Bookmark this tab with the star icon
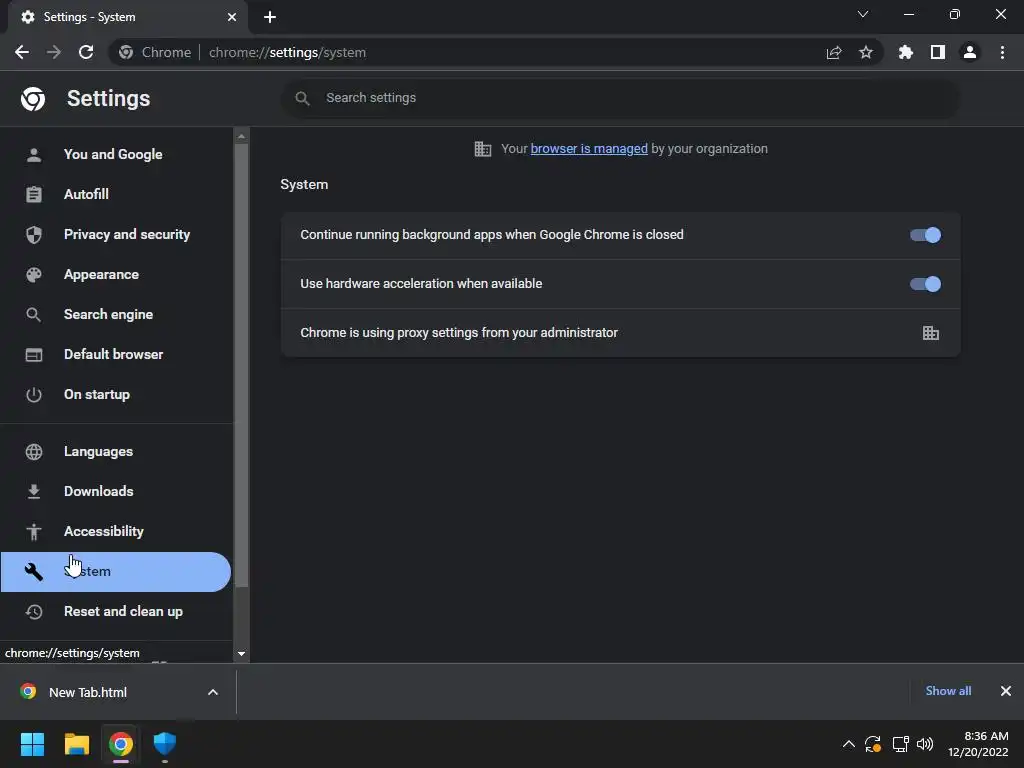Viewport: 1024px width, 768px height. 866,52
